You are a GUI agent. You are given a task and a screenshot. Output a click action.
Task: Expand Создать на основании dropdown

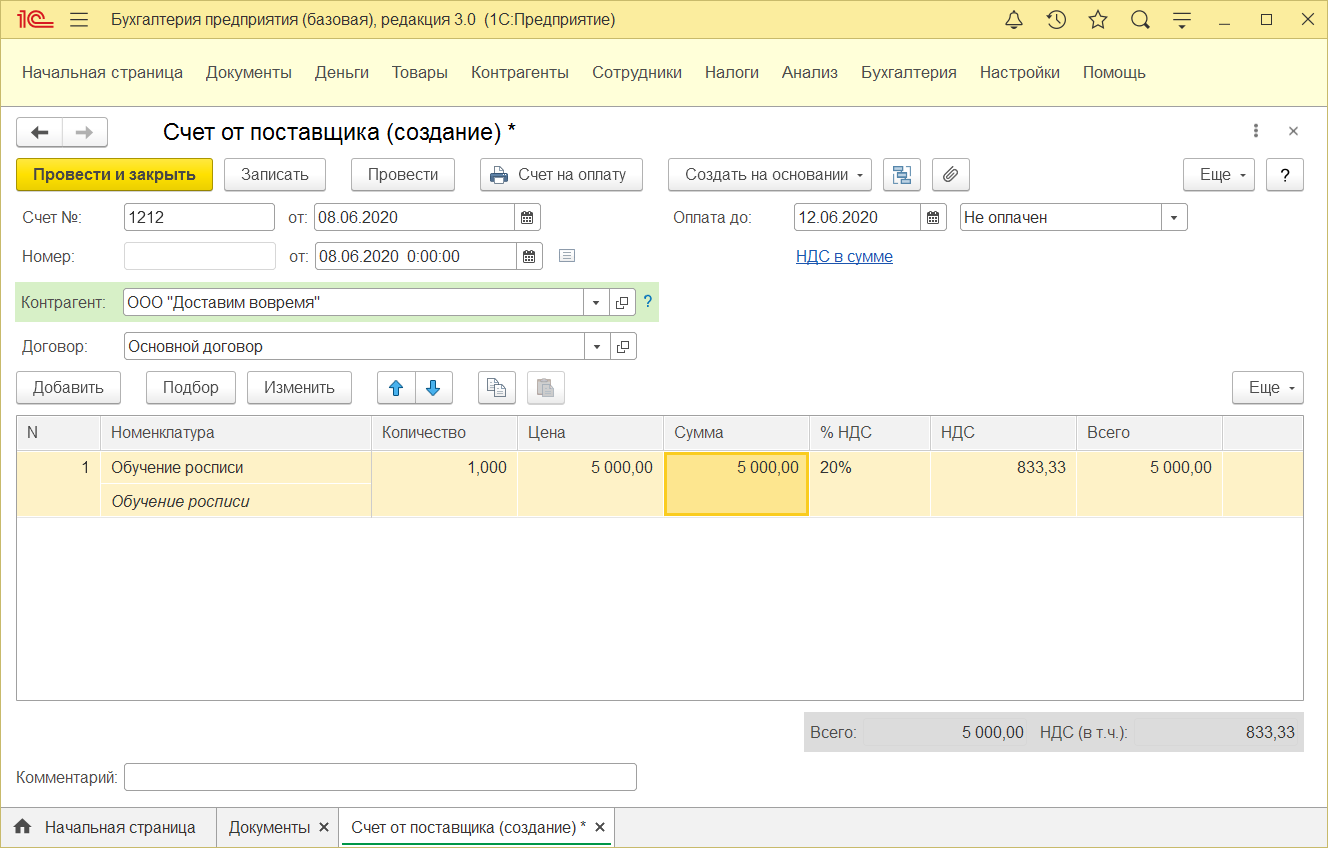[x=769, y=174]
